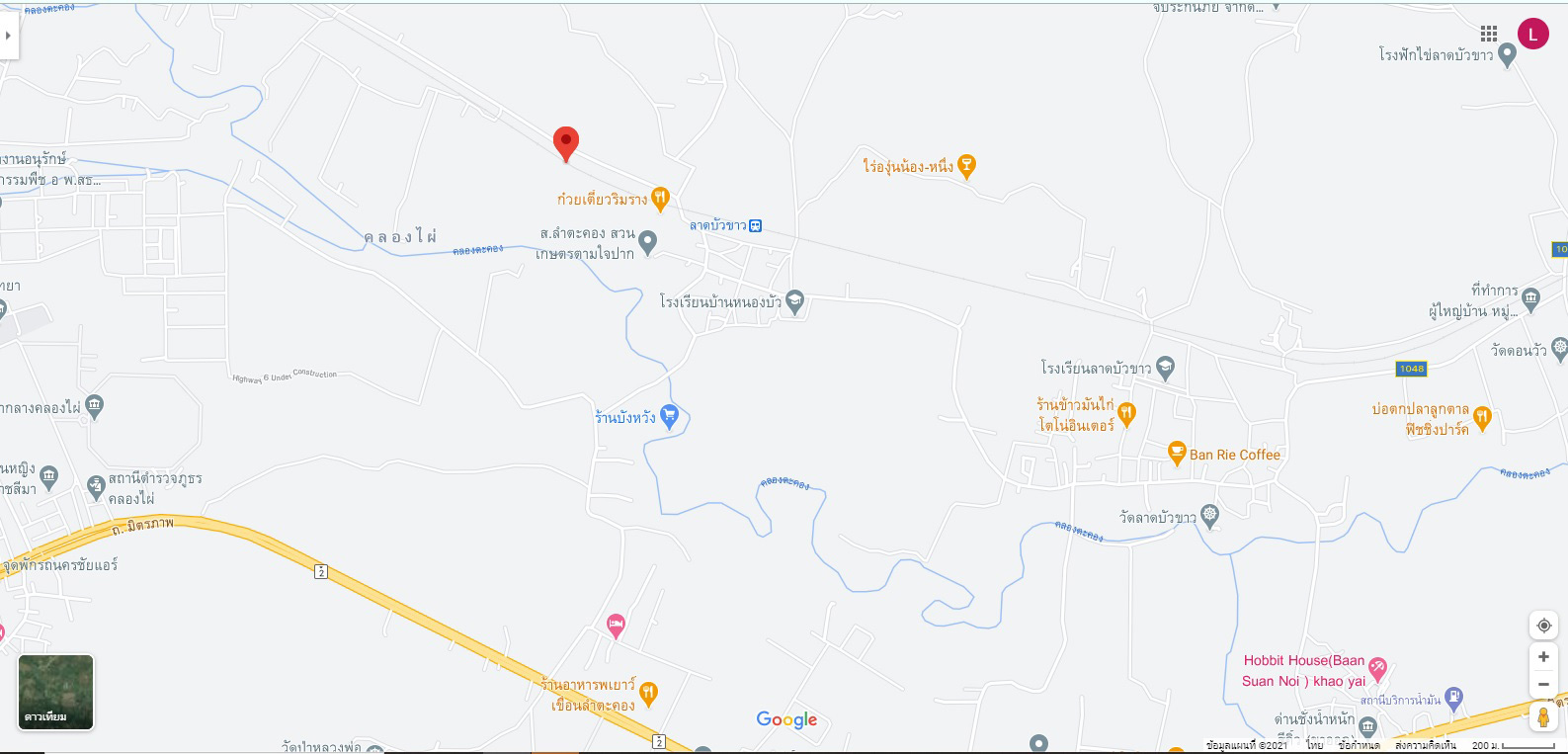Image resolution: width=1568 pixels, height=754 pixels.
Task: Switch to the satellite view thumbnail
Action: (56, 693)
